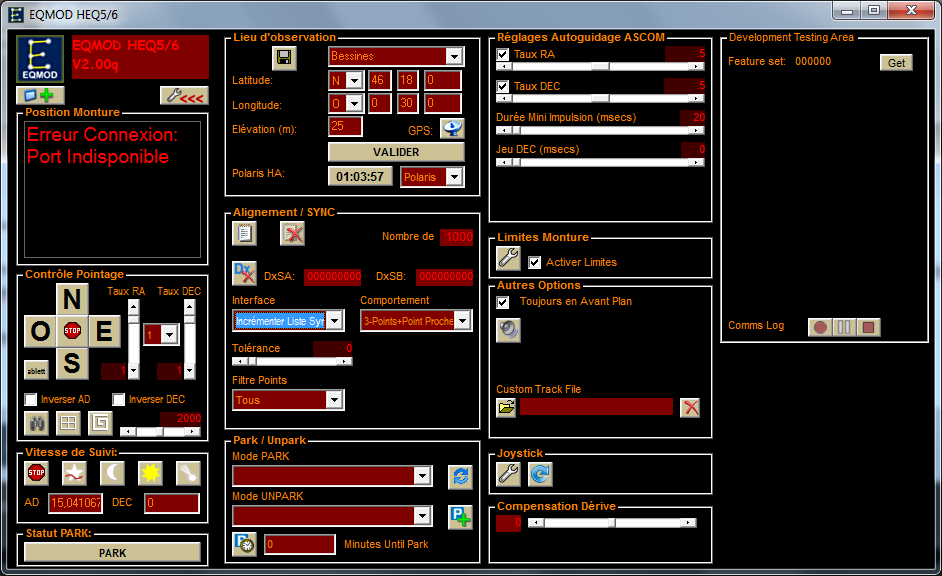Open the Bessines site dropdown
Image resolution: width=942 pixels, height=576 pixels.
click(x=455, y=56)
